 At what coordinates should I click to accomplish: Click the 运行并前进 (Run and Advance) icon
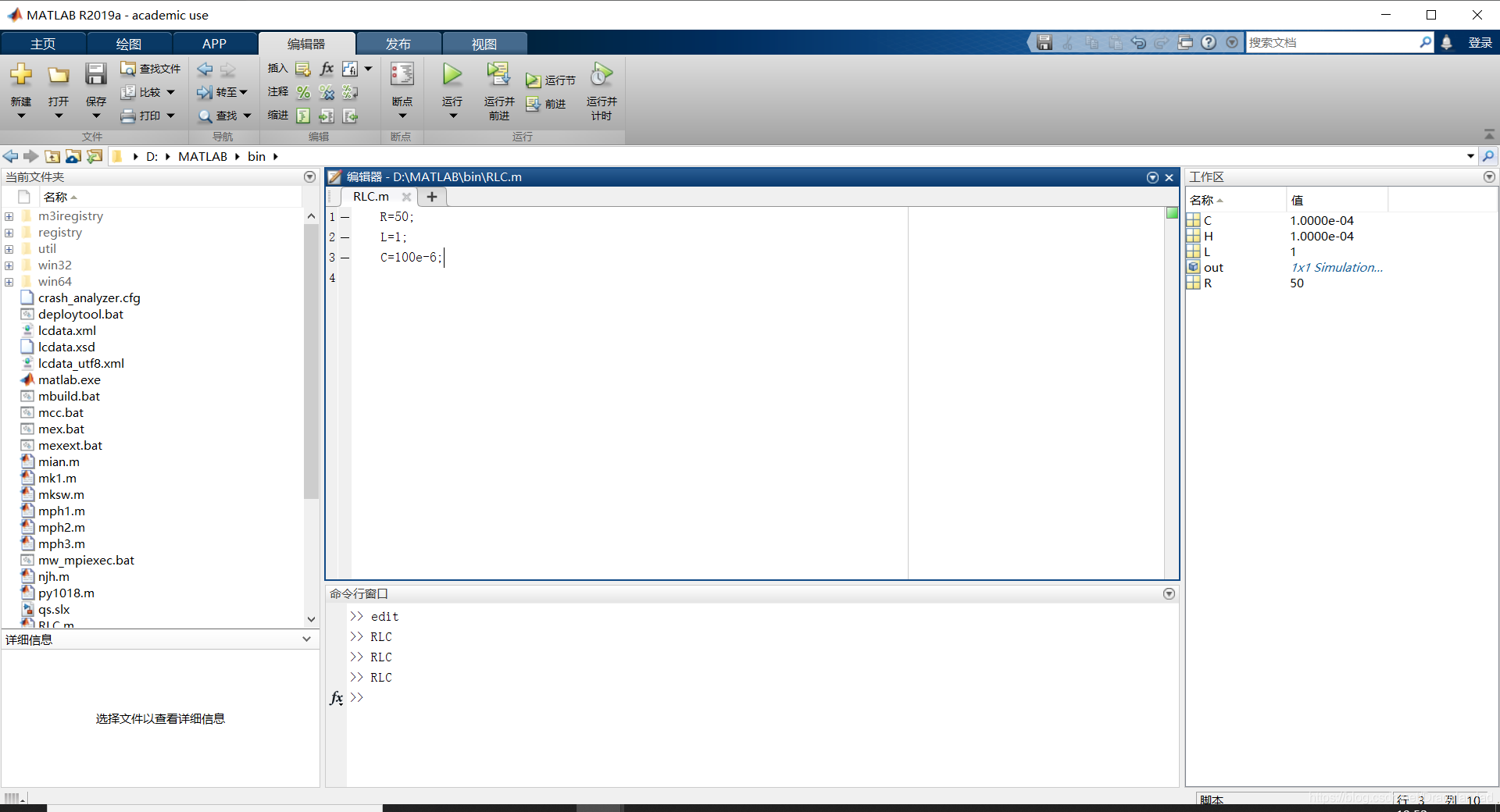498,75
